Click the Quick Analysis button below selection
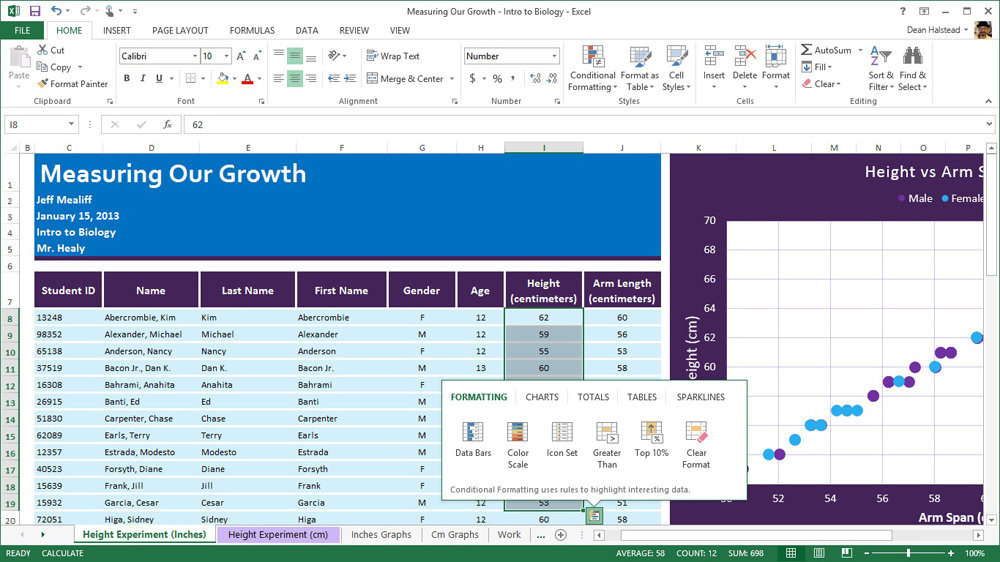Screen dimensions: 1000x562 [594, 515]
